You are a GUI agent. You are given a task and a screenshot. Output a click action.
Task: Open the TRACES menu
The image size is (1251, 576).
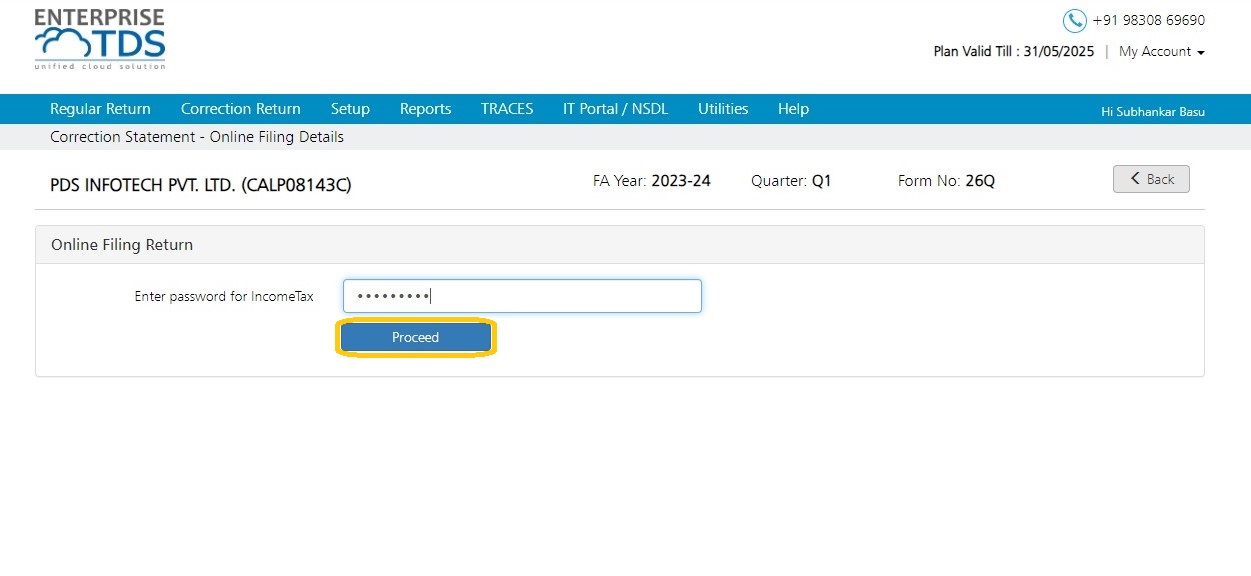[507, 109]
